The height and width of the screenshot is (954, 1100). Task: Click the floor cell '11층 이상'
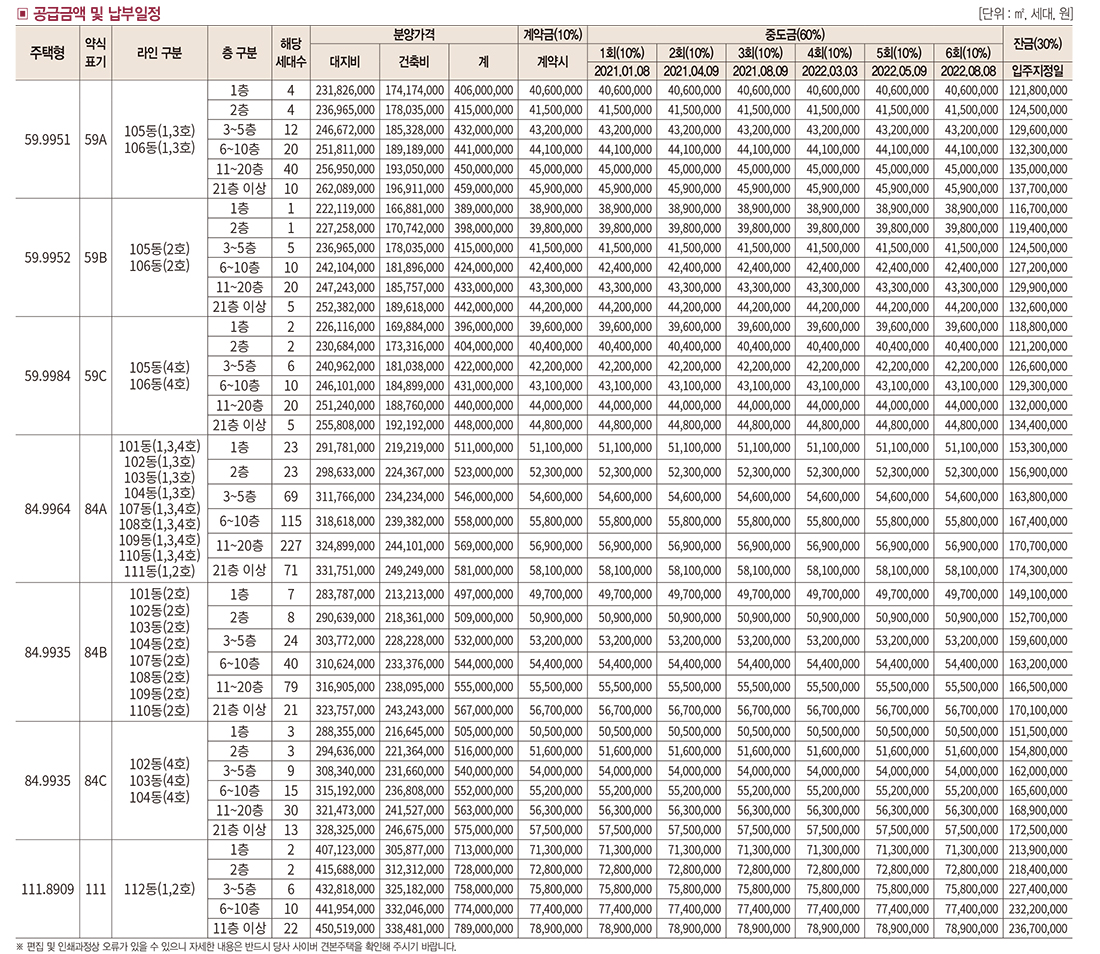point(239,928)
